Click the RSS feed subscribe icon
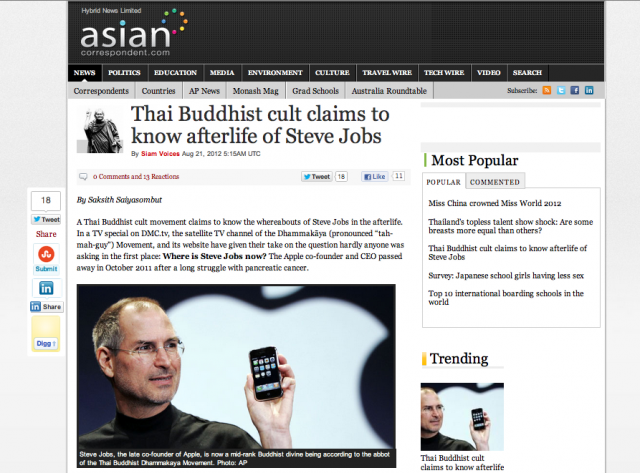 (x=547, y=90)
